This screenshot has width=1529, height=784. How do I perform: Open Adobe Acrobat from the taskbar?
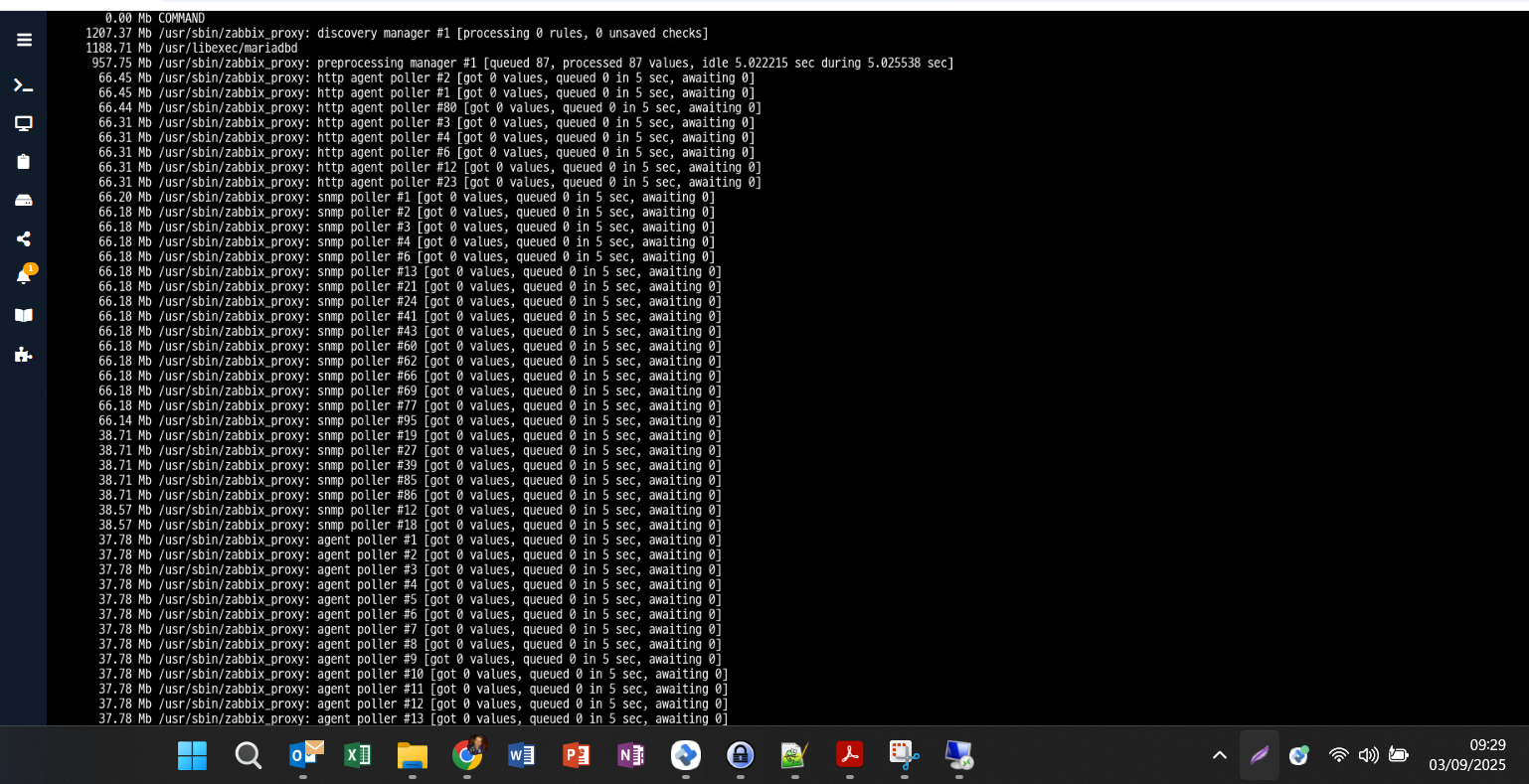(x=849, y=756)
